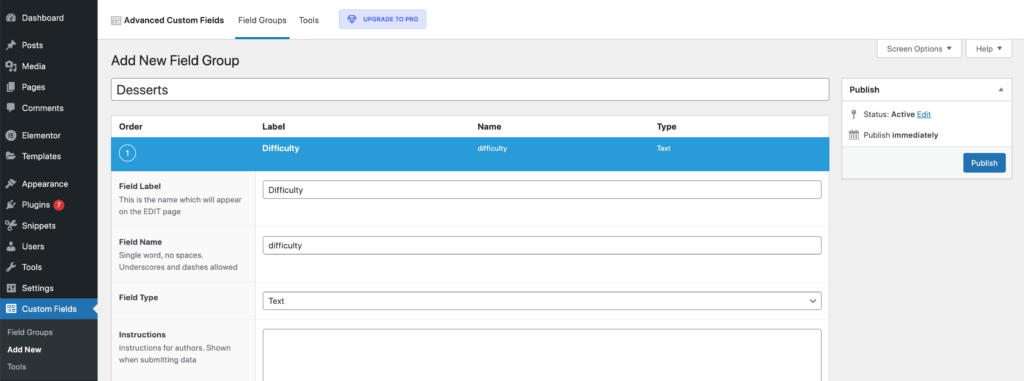Open the Custom Fields menu item
Viewport: 1024px width, 381px height.
click(x=48, y=309)
